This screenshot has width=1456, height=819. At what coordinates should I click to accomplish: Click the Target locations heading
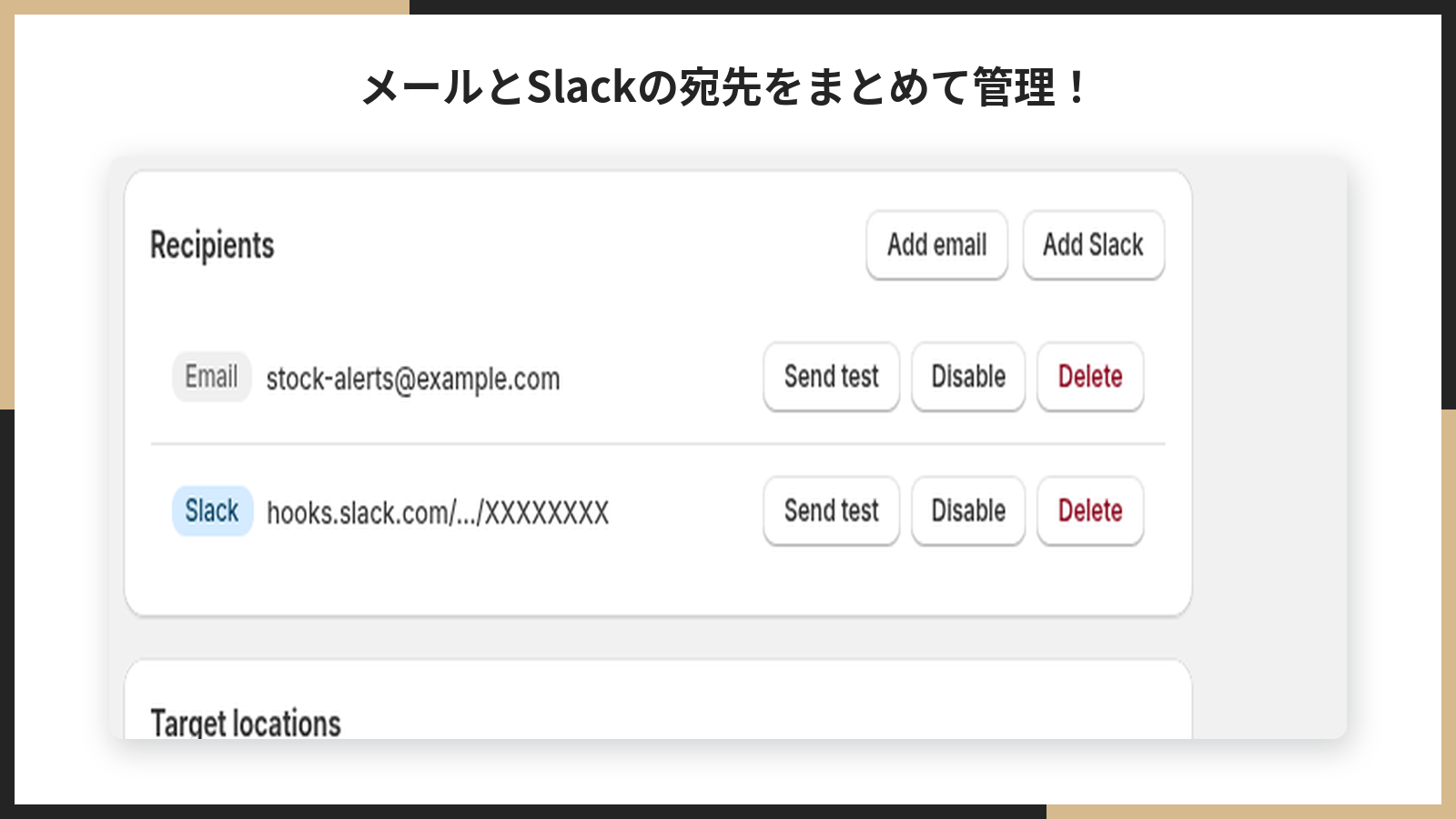(246, 723)
